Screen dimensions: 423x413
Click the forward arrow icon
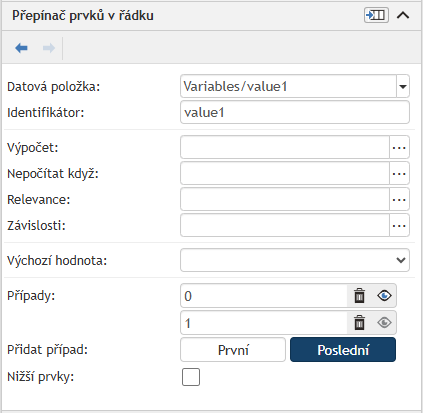[x=49, y=48]
